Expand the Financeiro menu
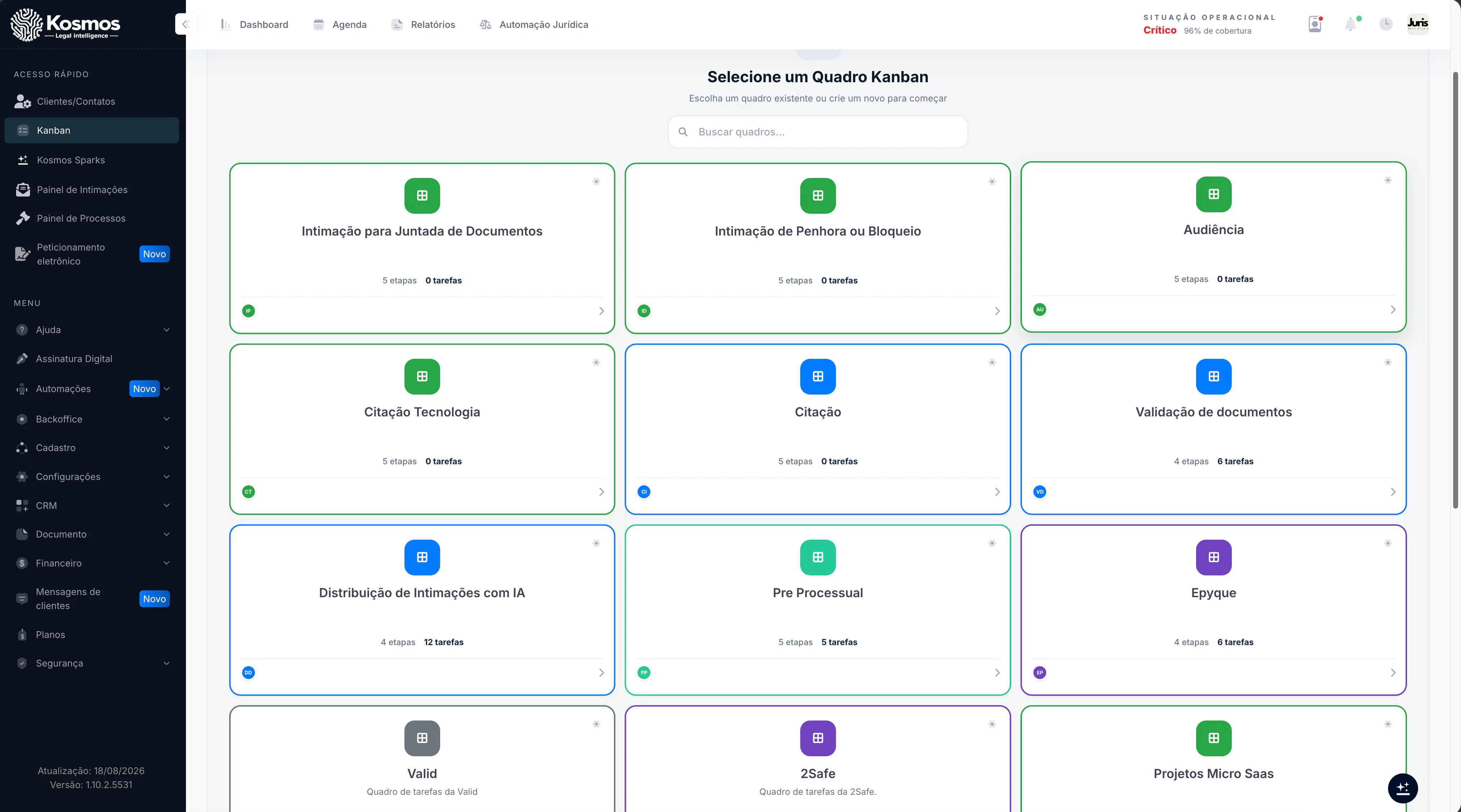1461x812 pixels. 92,563
